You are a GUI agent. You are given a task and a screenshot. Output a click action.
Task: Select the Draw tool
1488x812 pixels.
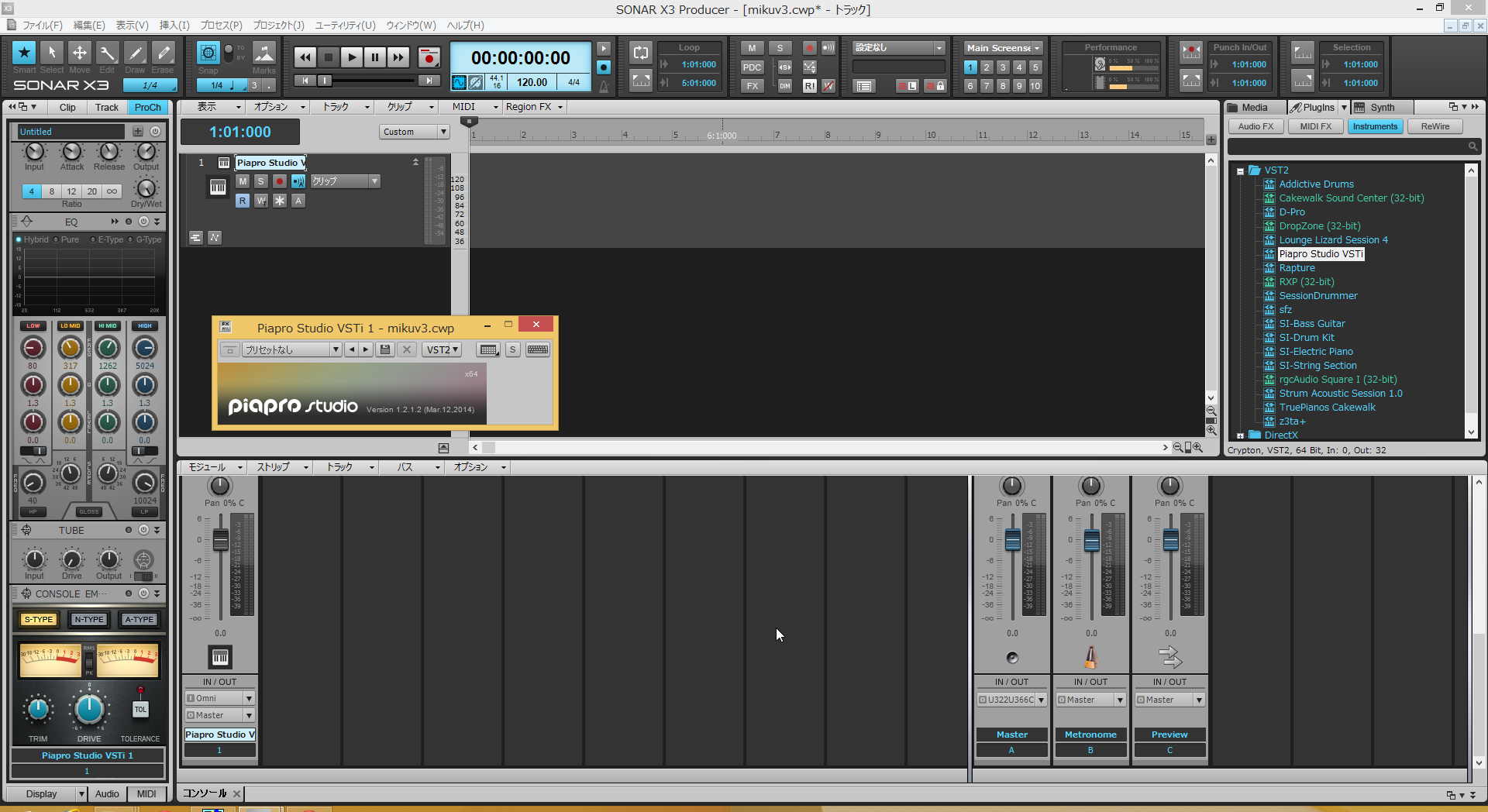135,53
